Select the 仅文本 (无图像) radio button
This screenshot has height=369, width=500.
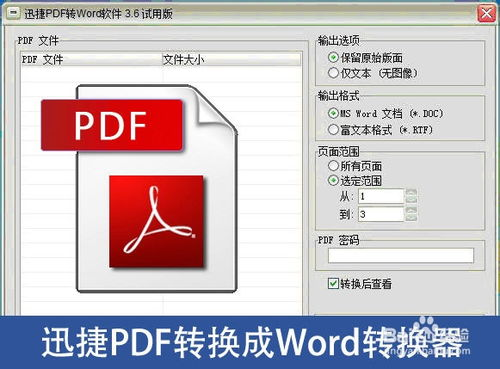333,73
